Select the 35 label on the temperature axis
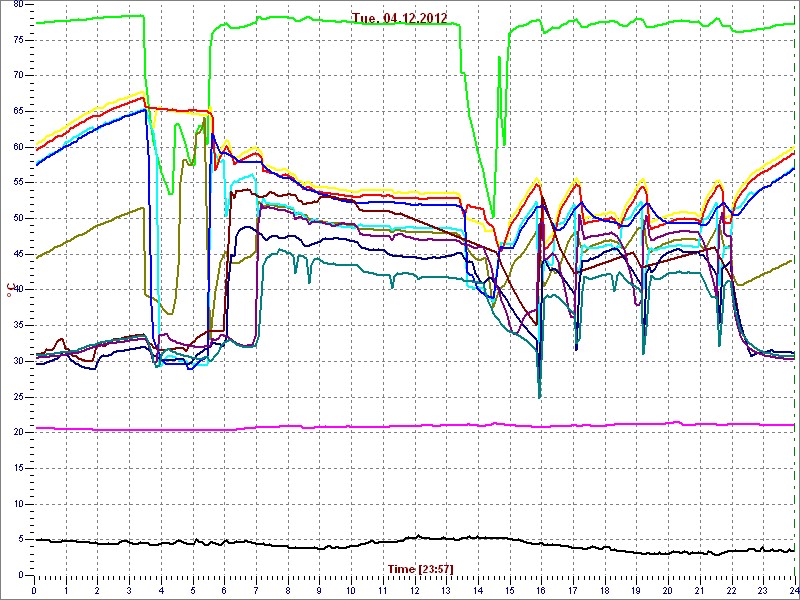This screenshot has width=800, height=600. click(x=18, y=326)
